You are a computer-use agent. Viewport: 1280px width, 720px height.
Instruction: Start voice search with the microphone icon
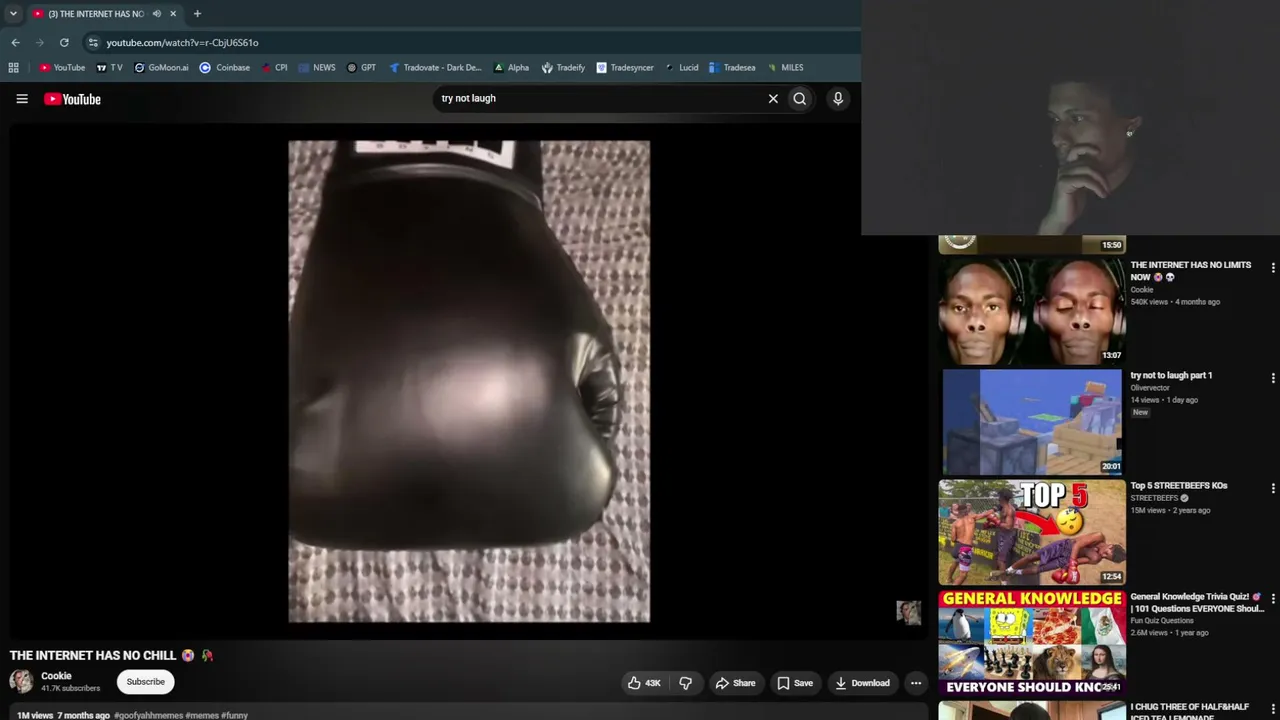pyautogui.click(x=838, y=99)
